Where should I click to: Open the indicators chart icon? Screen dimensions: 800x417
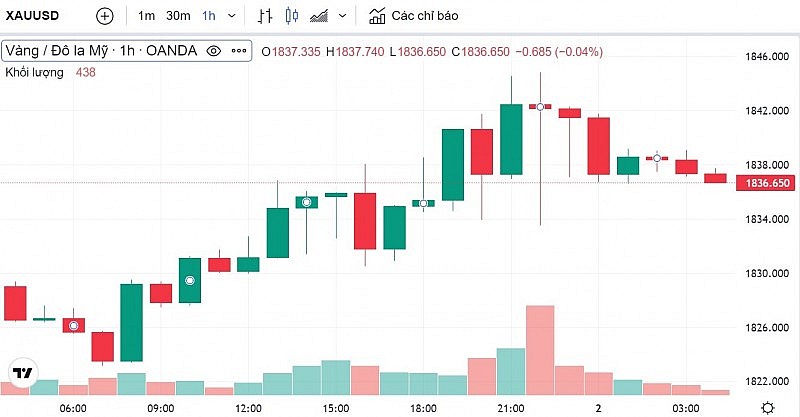[377, 16]
